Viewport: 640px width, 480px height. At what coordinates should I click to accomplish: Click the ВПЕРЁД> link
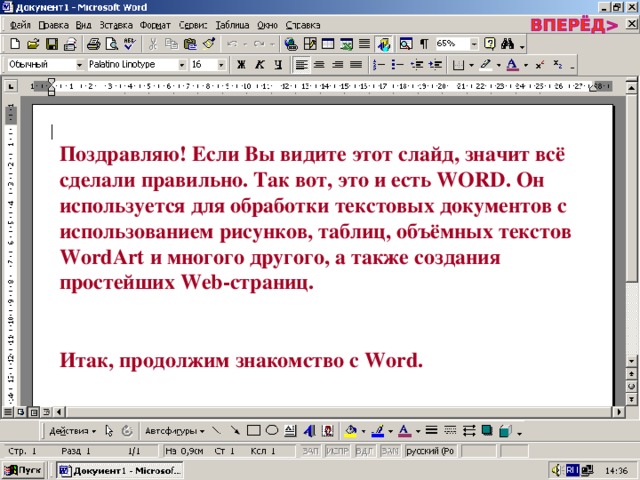pos(574,25)
